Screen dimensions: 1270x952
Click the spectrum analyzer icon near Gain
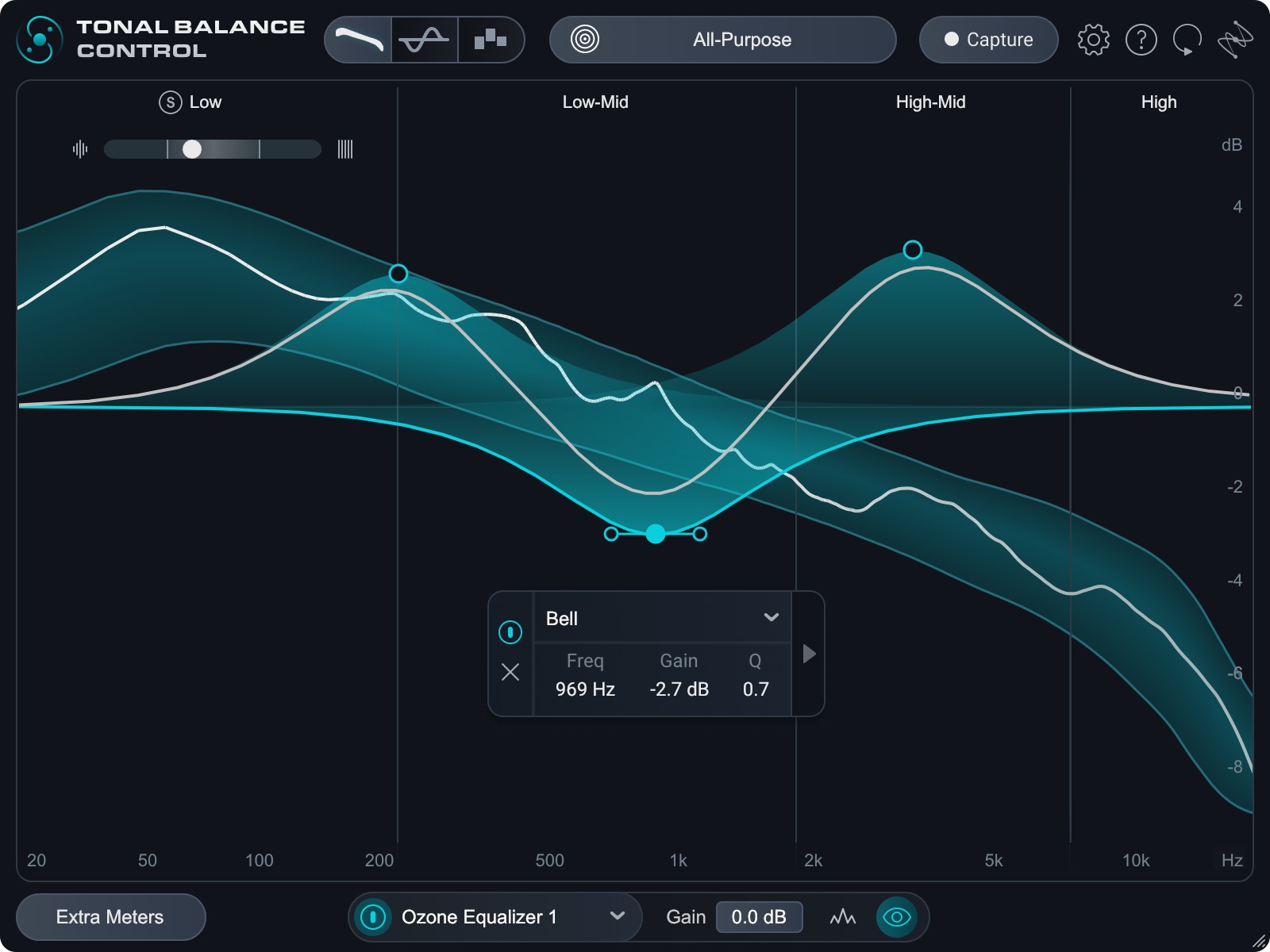842,917
